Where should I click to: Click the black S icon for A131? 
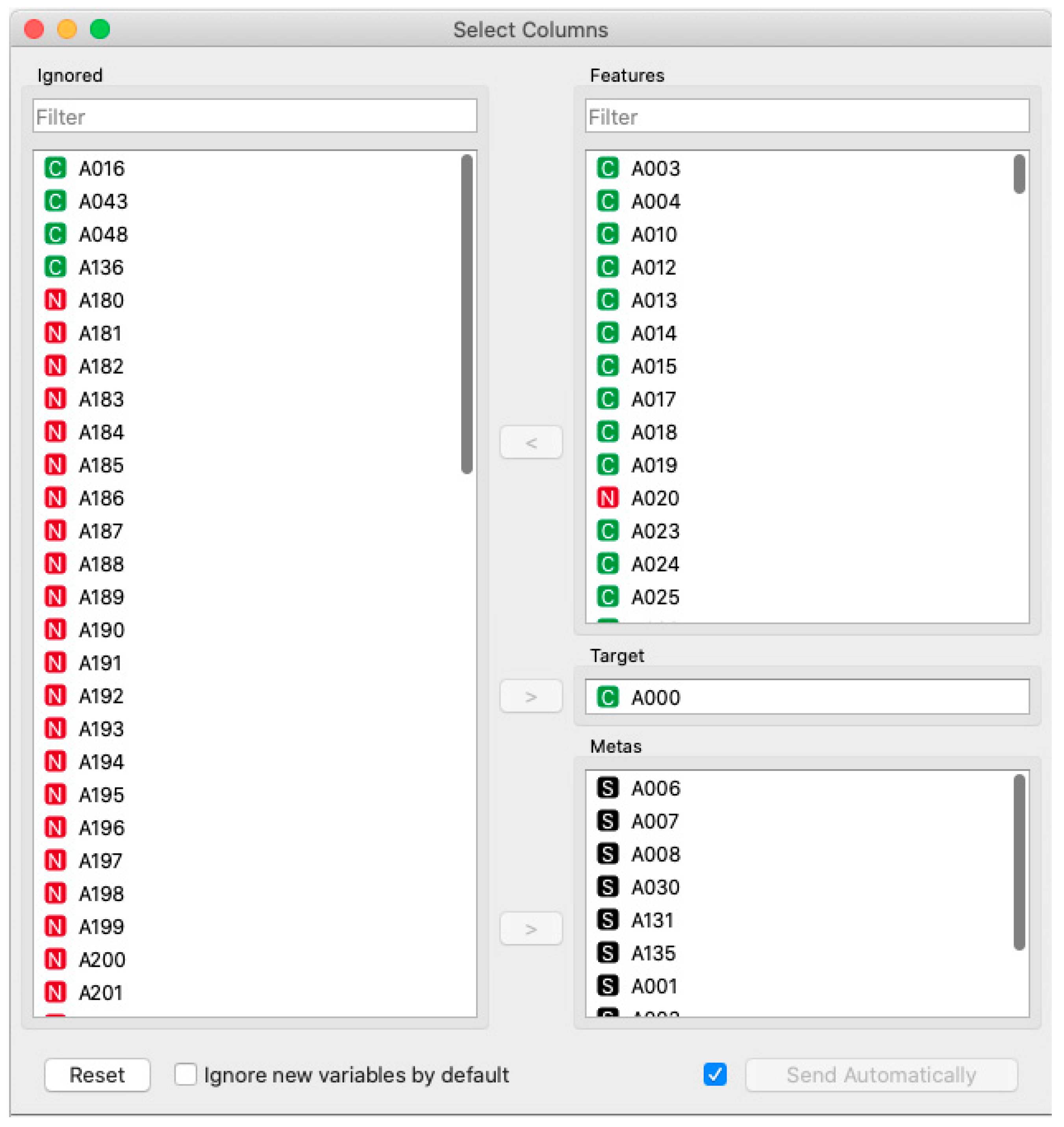(x=608, y=920)
